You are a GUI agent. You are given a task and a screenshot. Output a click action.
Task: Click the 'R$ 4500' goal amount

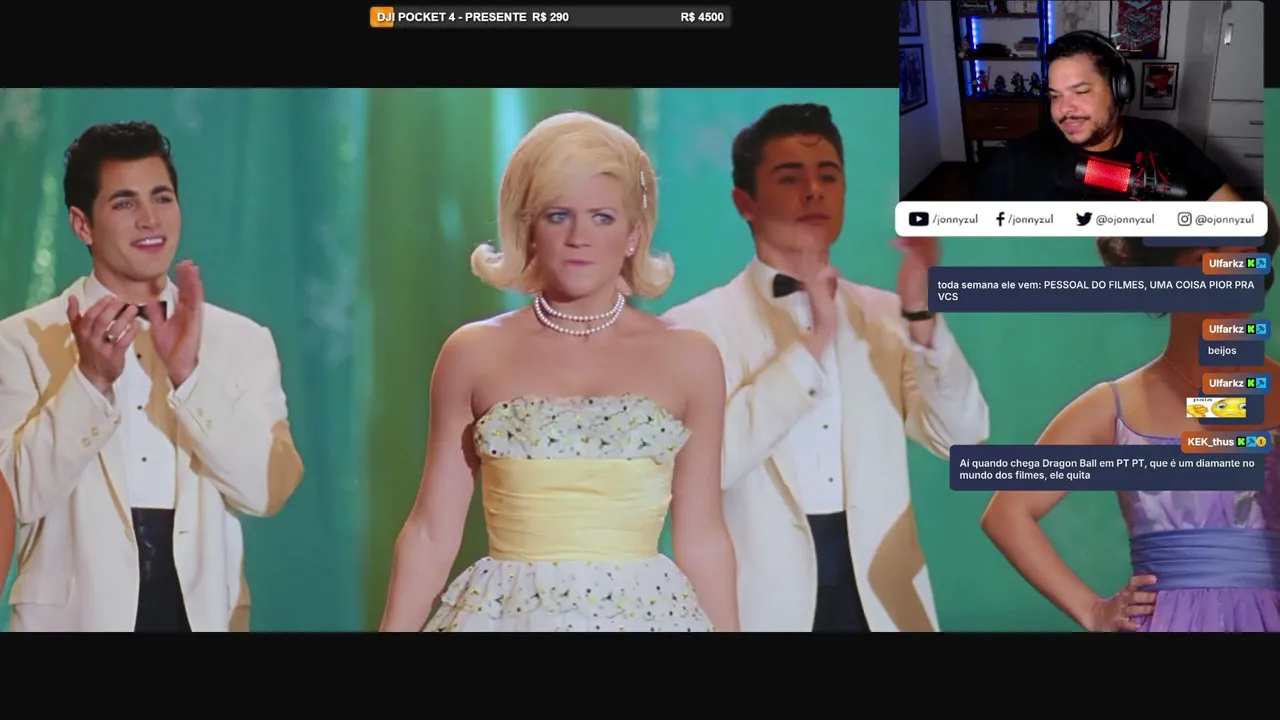[702, 17]
